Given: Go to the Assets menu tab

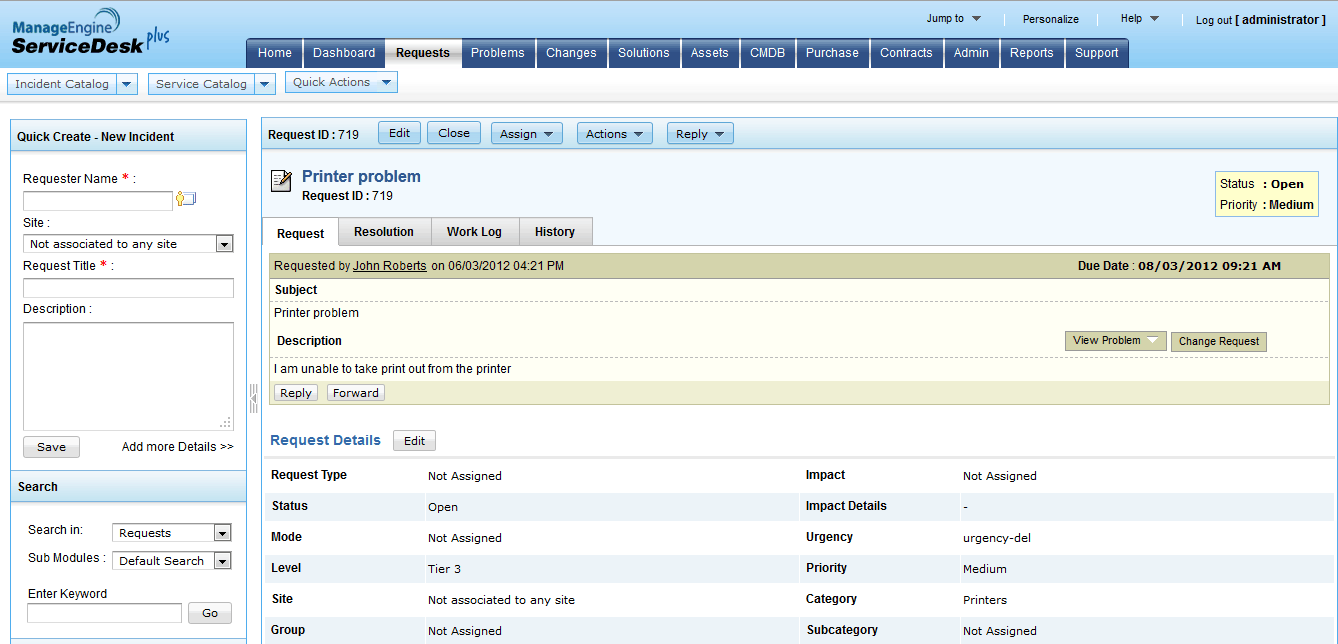Looking at the screenshot, I should click(x=709, y=53).
